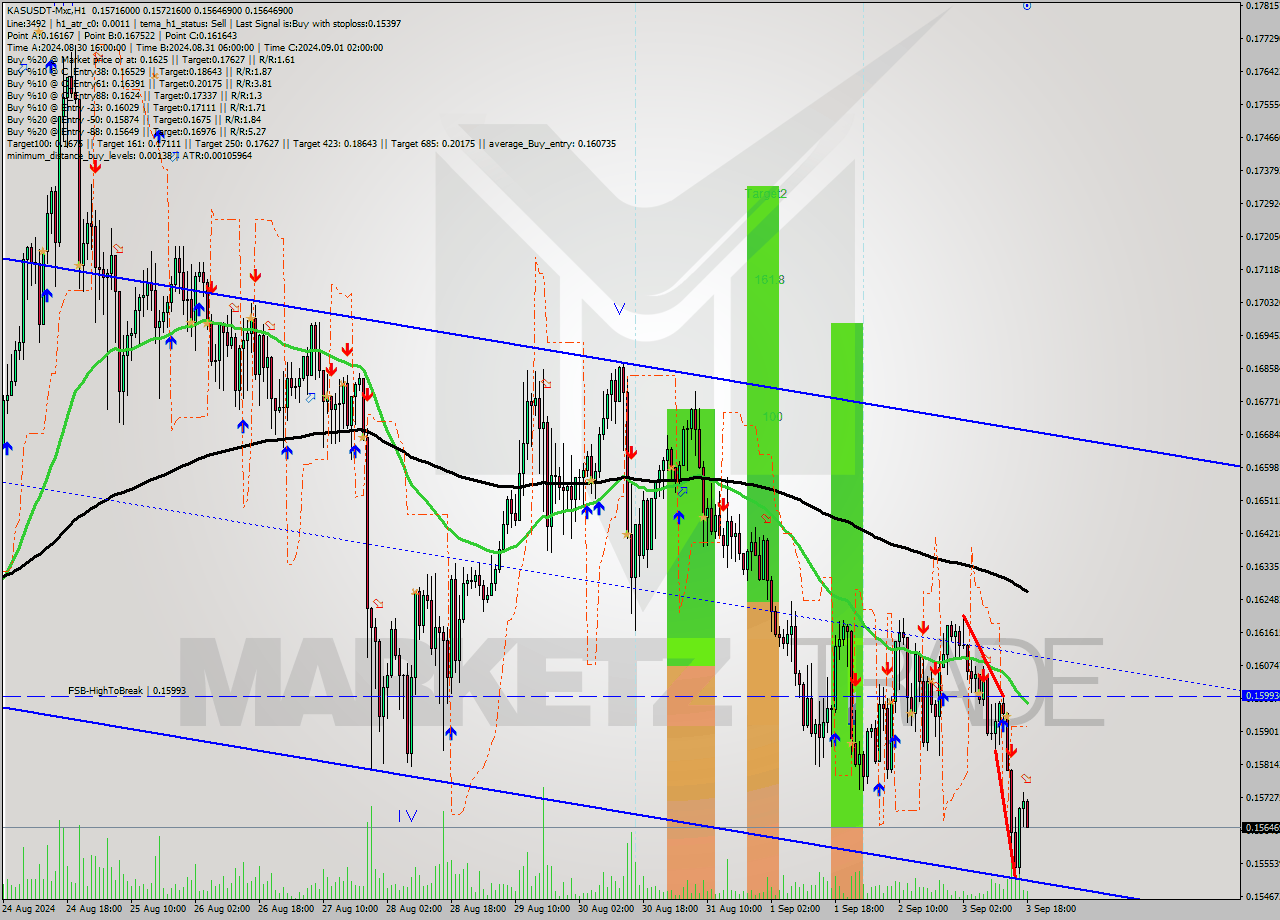The image size is (1280, 920).
Task: Click the Target2 label on green bar
Action: [x=767, y=193]
